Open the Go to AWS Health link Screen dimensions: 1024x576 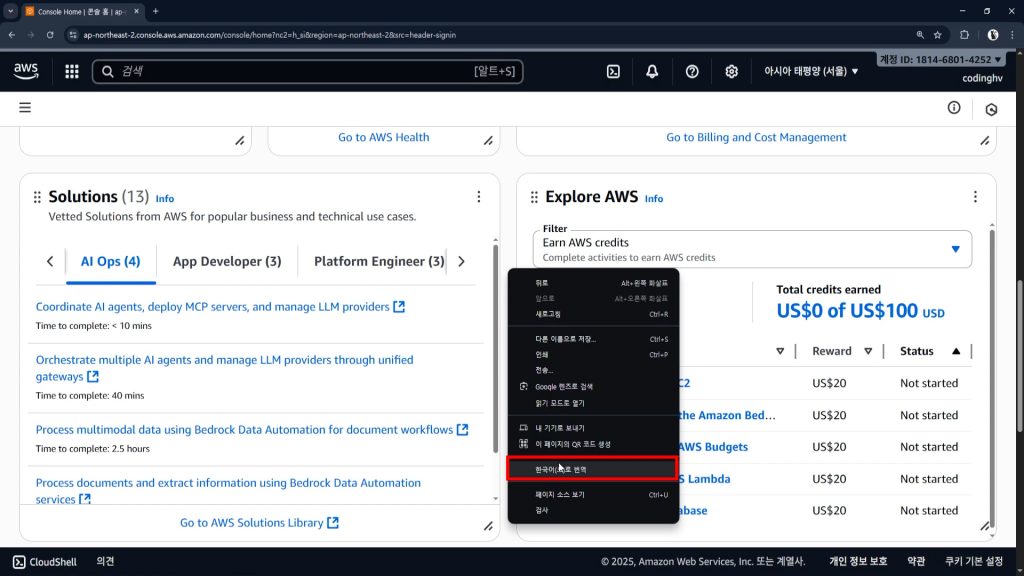383,137
